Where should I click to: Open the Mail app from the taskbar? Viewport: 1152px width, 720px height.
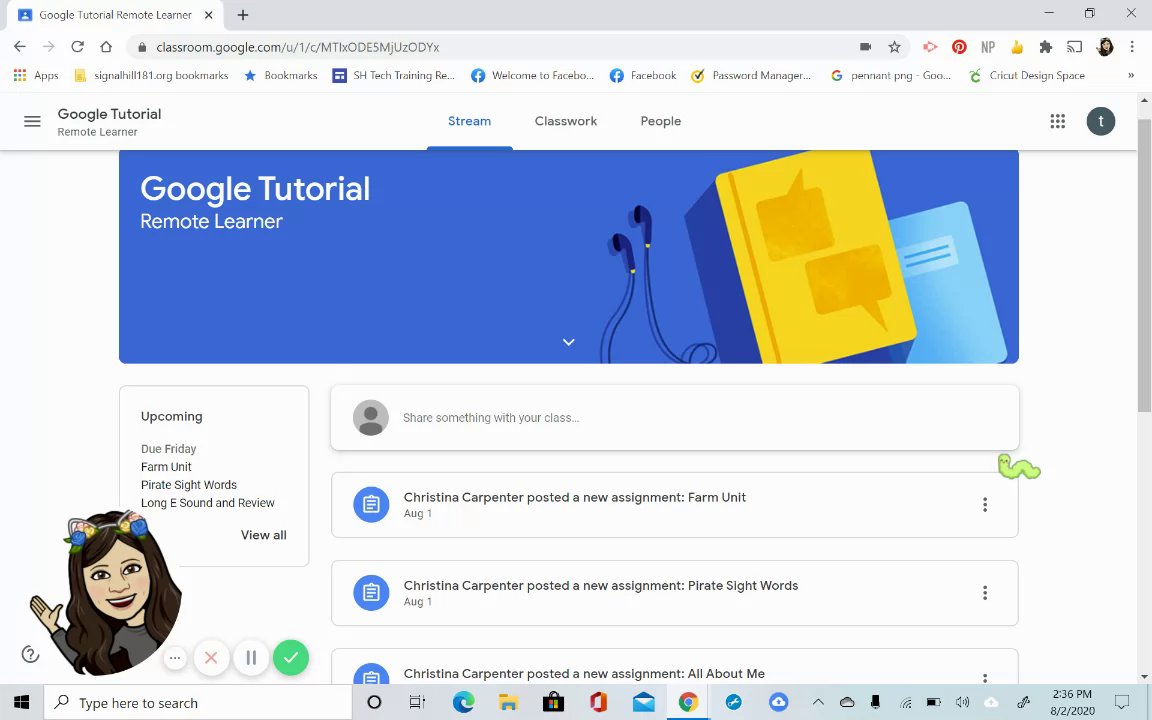tap(644, 702)
